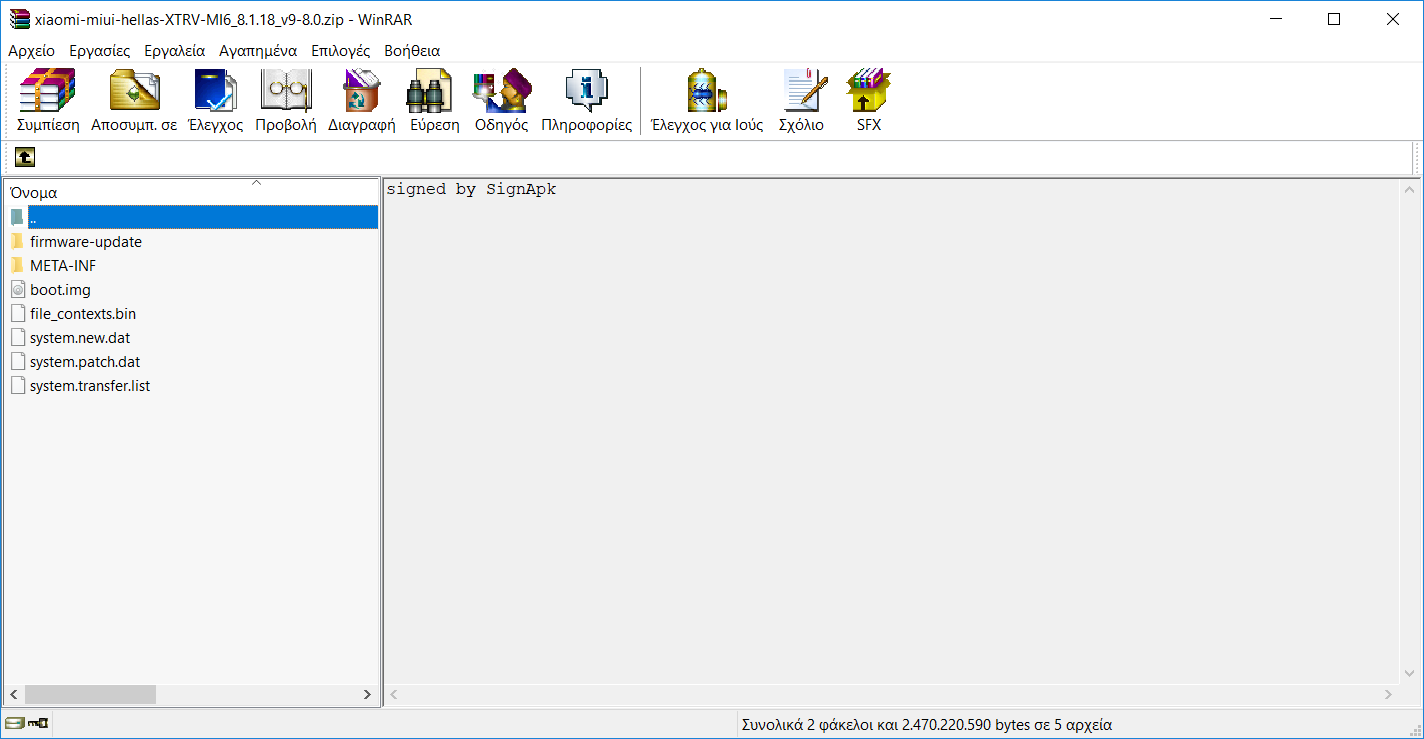1424x739 pixels.
Task: Click the disk drive icon in status bar
Action: tap(14, 724)
